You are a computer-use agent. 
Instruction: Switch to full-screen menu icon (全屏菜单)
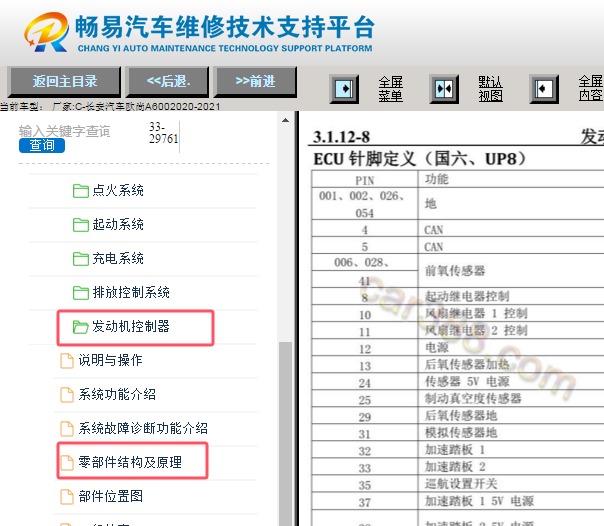(344, 89)
